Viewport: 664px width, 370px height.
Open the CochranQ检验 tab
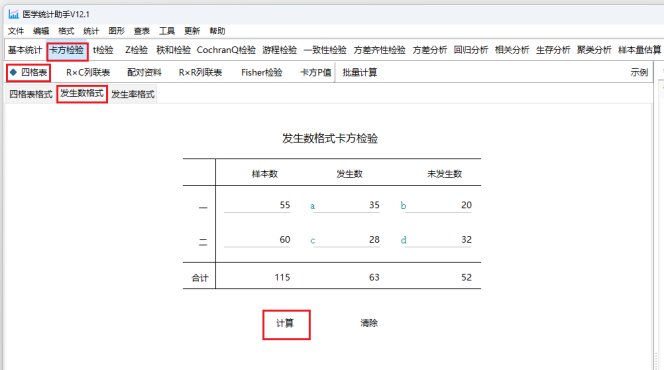point(226,50)
